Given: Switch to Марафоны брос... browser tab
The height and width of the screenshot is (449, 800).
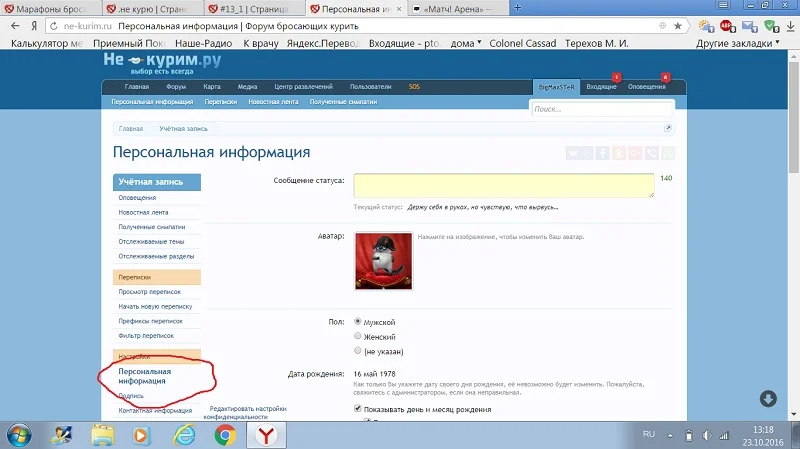Looking at the screenshot, I should [51, 9].
